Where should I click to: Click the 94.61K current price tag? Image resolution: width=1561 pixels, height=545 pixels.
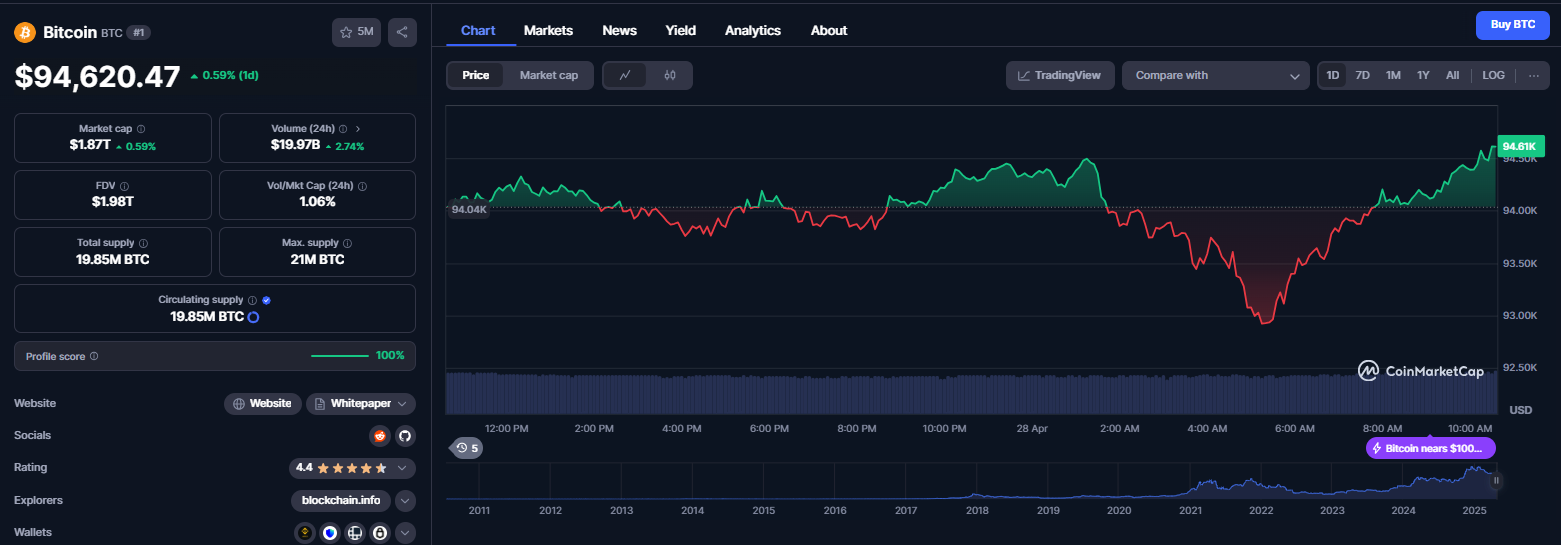(x=1521, y=146)
